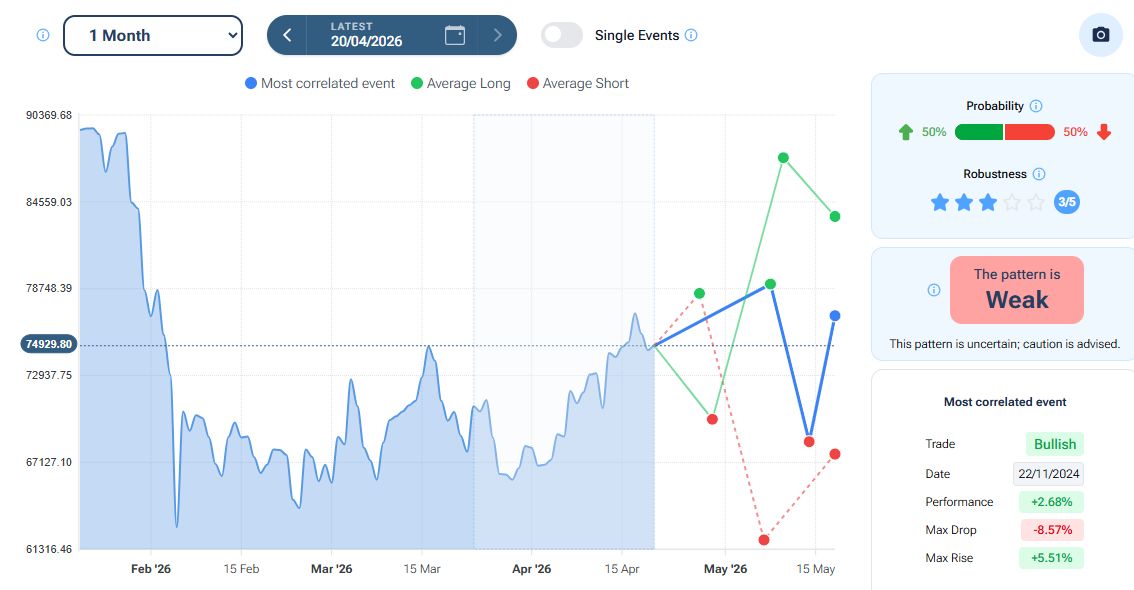Click info icon beside timeframe dropdown
Image resolution: width=1134 pixels, height=590 pixels.
click(43, 35)
